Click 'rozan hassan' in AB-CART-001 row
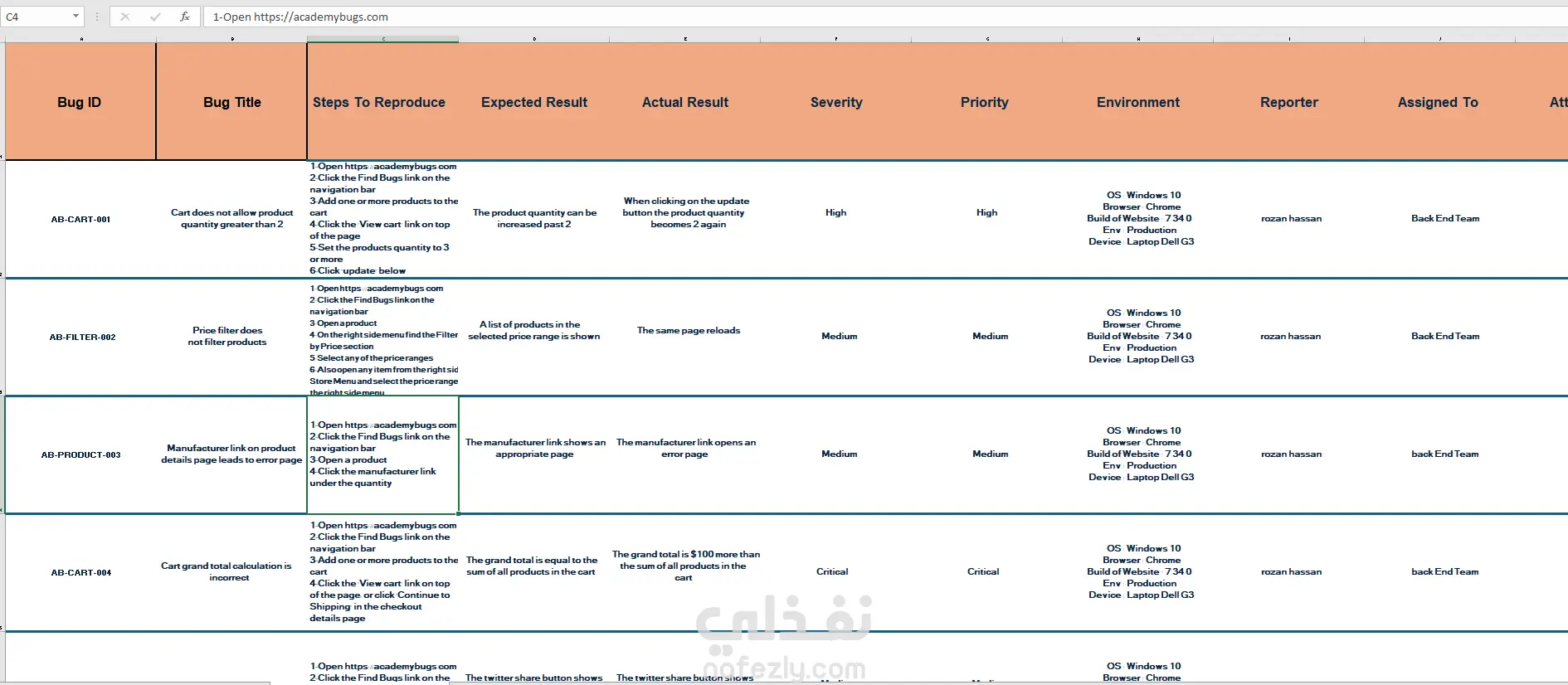This screenshot has width=1568, height=685. click(1291, 218)
